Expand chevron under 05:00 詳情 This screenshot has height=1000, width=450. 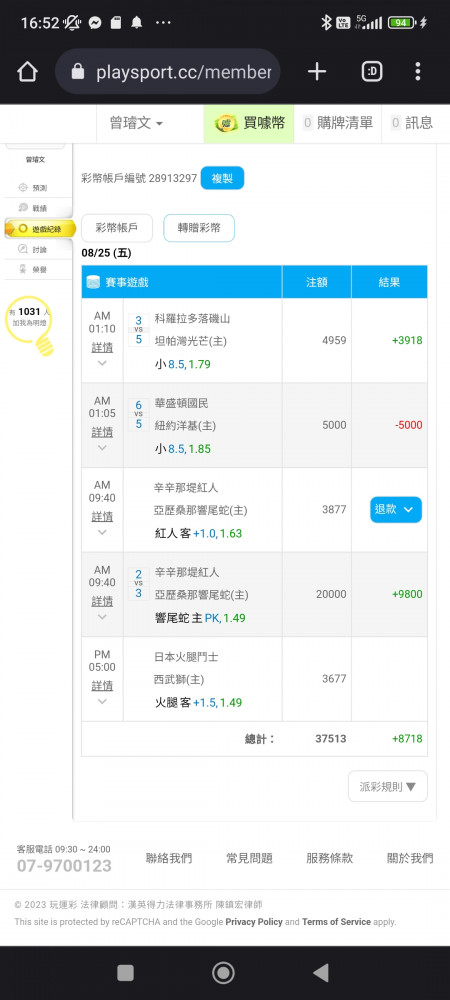[102, 702]
